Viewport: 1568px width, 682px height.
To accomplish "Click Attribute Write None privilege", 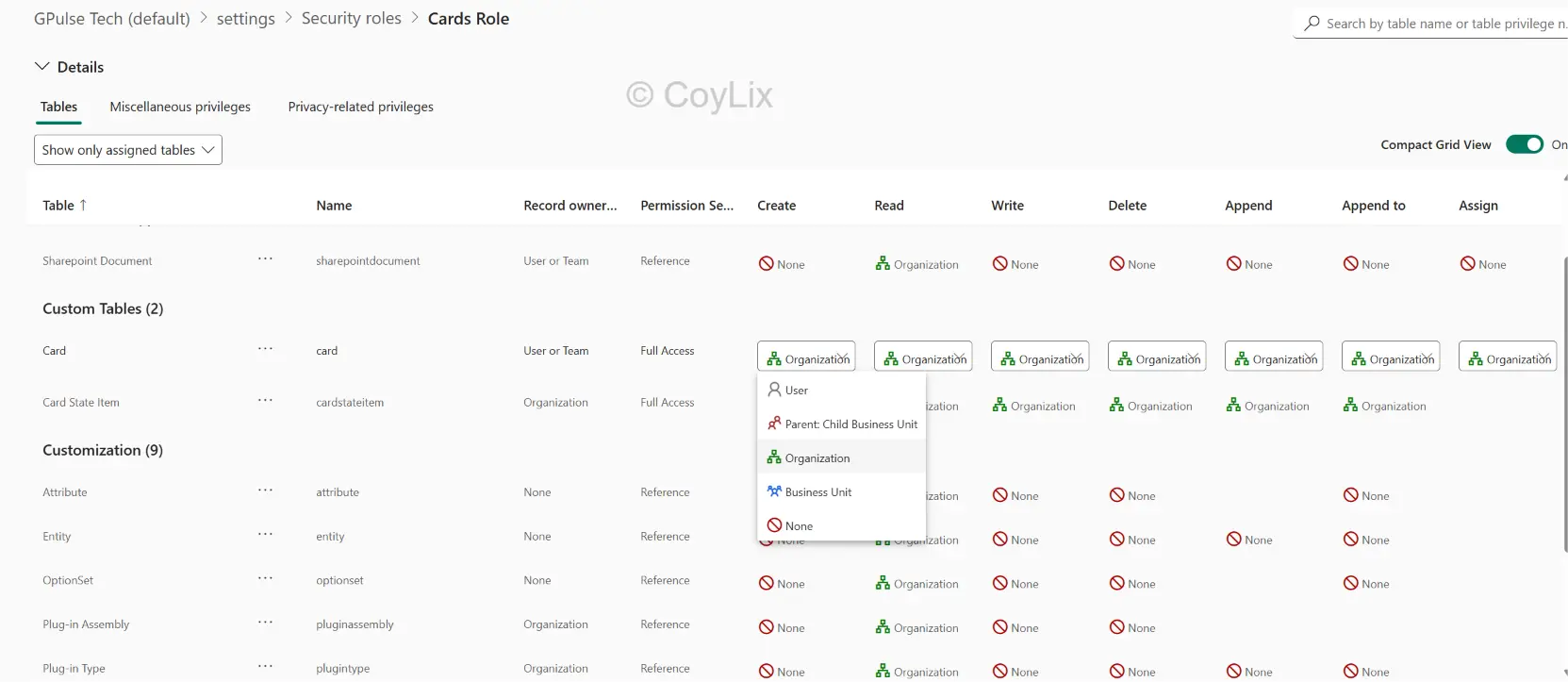I will (1015, 495).
